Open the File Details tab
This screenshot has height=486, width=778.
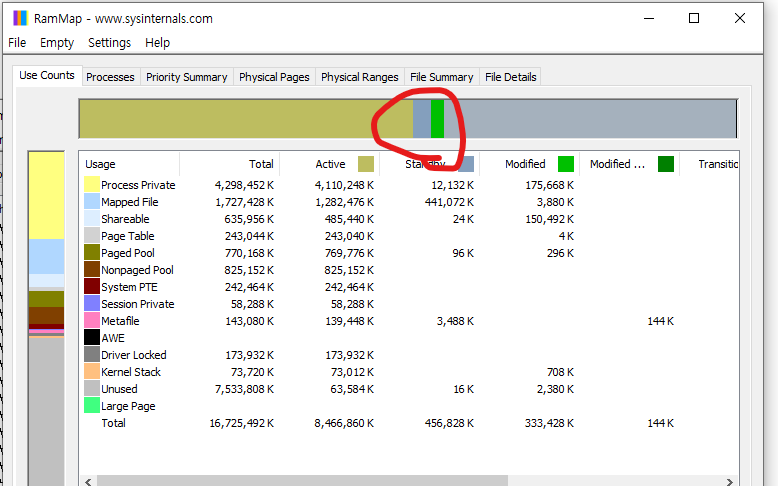point(510,77)
